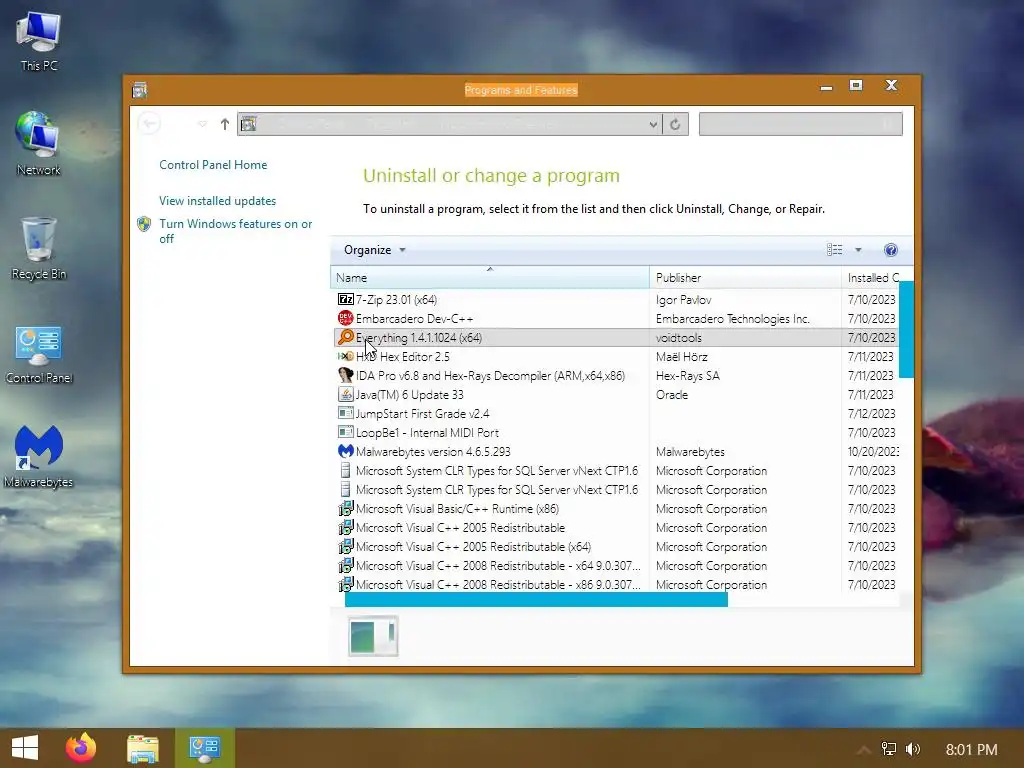This screenshot has height=768, width=1024.
Task: Select Microsoft Visual C++ 2008 Redistributable - x86
Action: tap(616, 584)
